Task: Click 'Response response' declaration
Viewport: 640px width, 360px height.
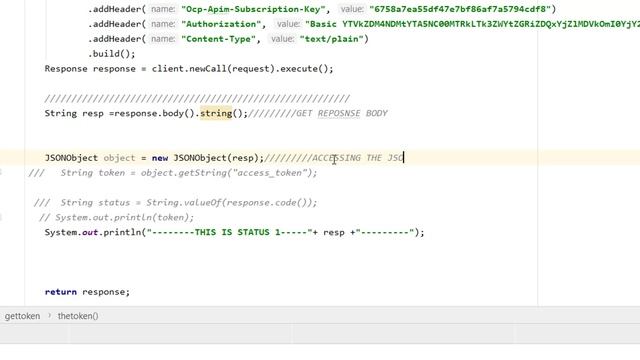Action: tap(90, 69)
